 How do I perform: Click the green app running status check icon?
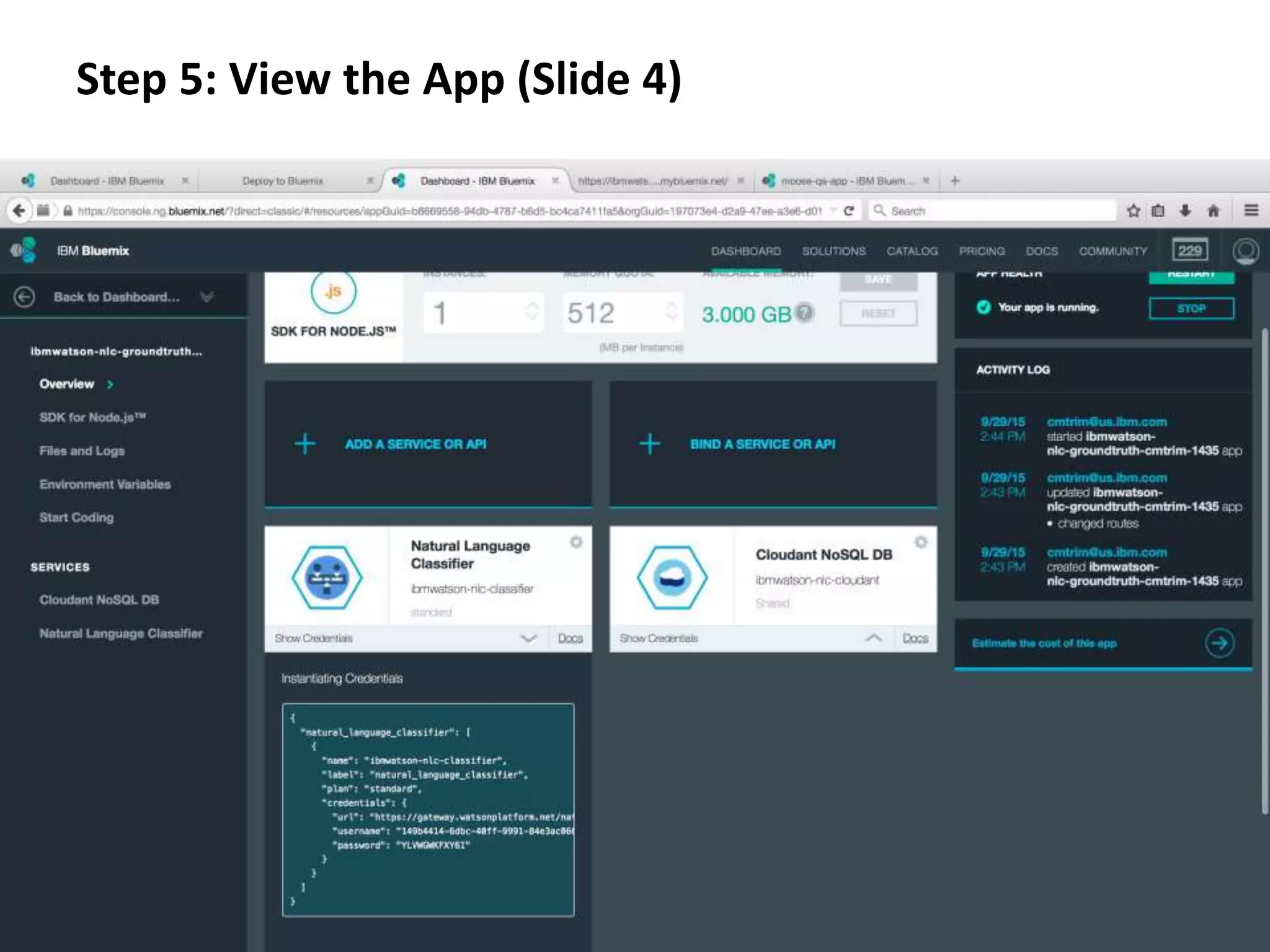[984, 307]
